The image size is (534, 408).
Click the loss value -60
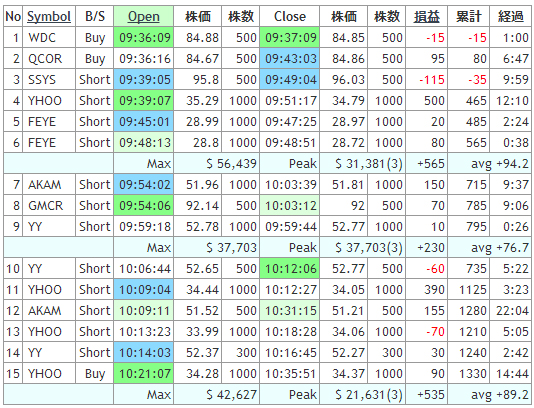(x=435, y=268)
